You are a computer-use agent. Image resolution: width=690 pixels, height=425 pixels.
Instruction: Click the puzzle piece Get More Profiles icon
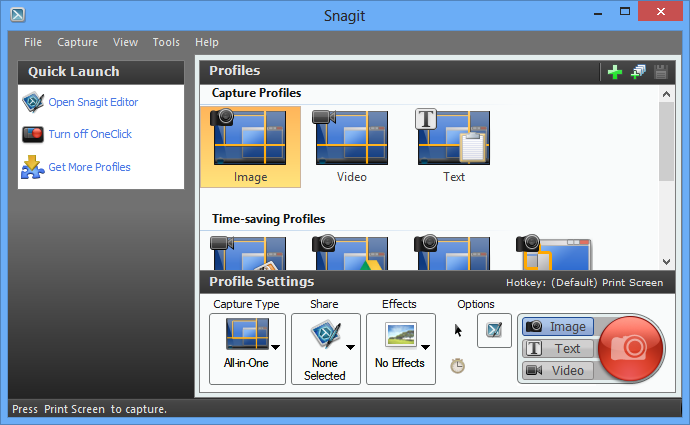[33, 167]
